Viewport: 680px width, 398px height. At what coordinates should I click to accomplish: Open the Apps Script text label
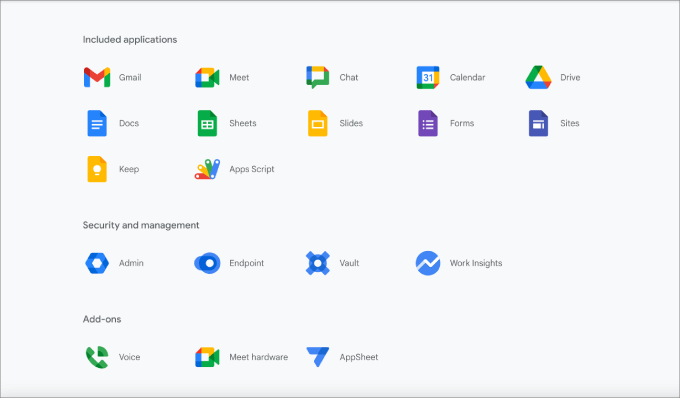252,169
